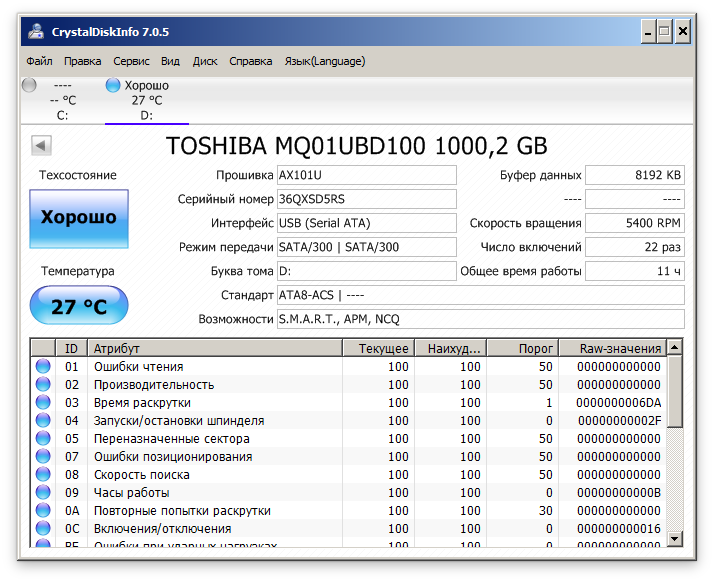Click the Число включений value 22 раз

tap(635, 247)
